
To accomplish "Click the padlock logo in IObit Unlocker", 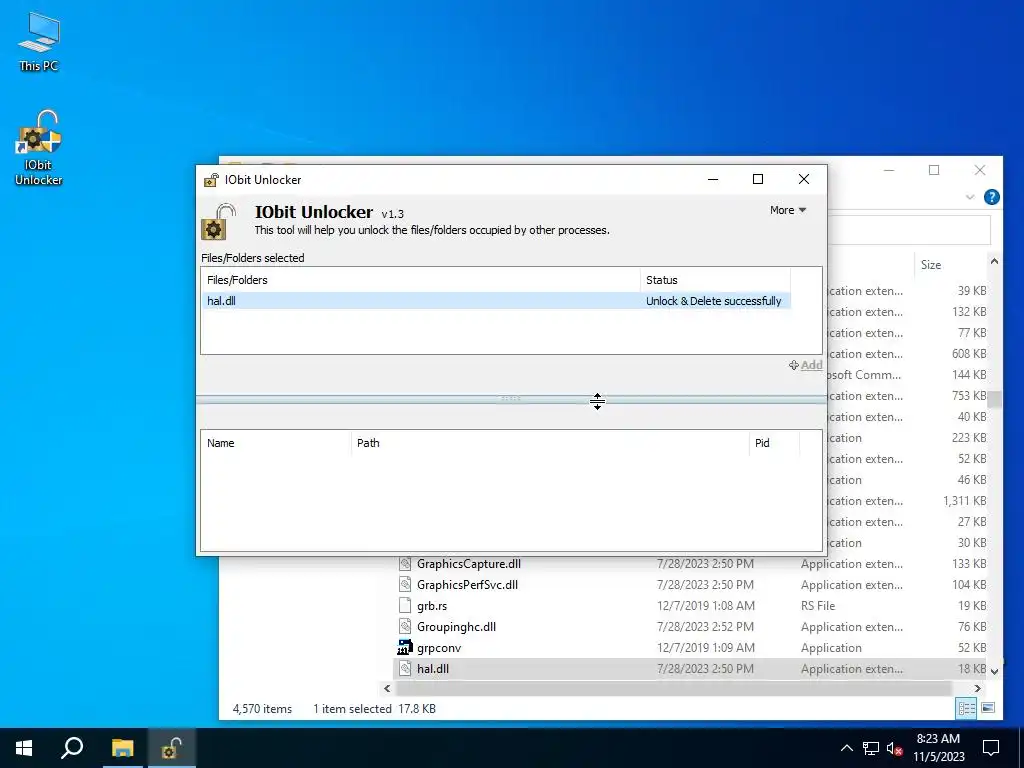I will point(218,221).
